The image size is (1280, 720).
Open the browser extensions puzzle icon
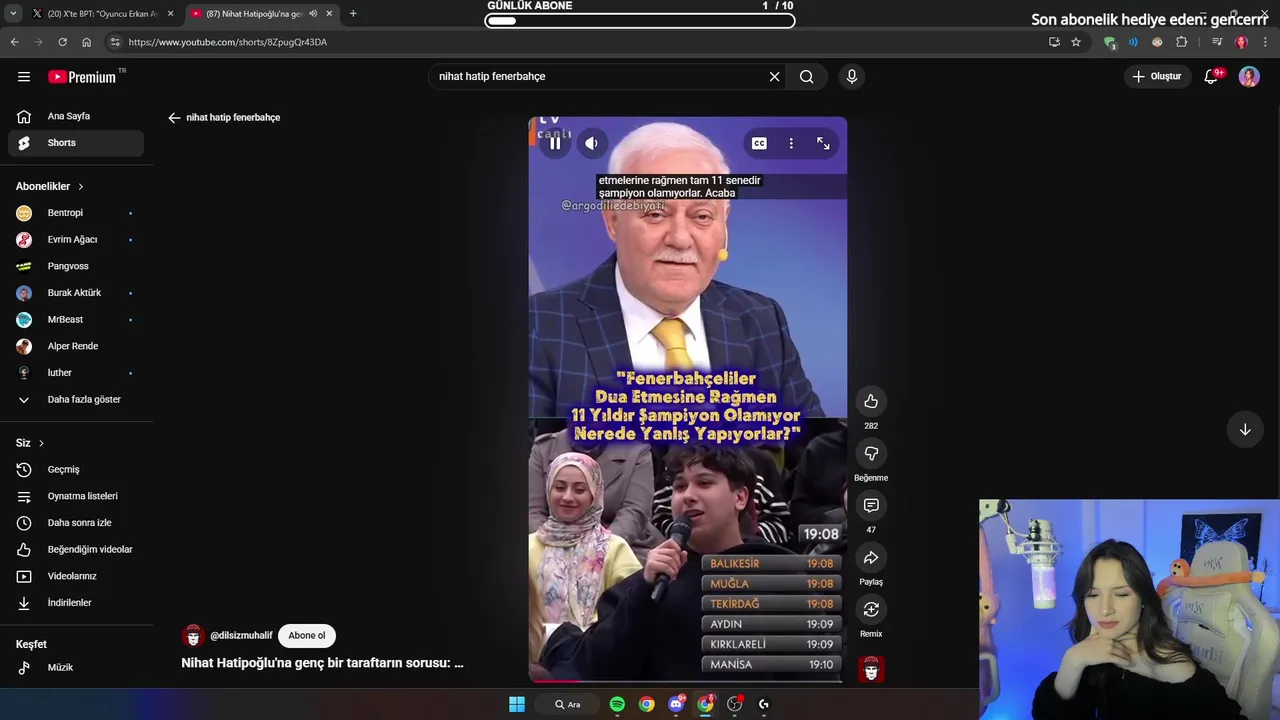[1182, 42]
